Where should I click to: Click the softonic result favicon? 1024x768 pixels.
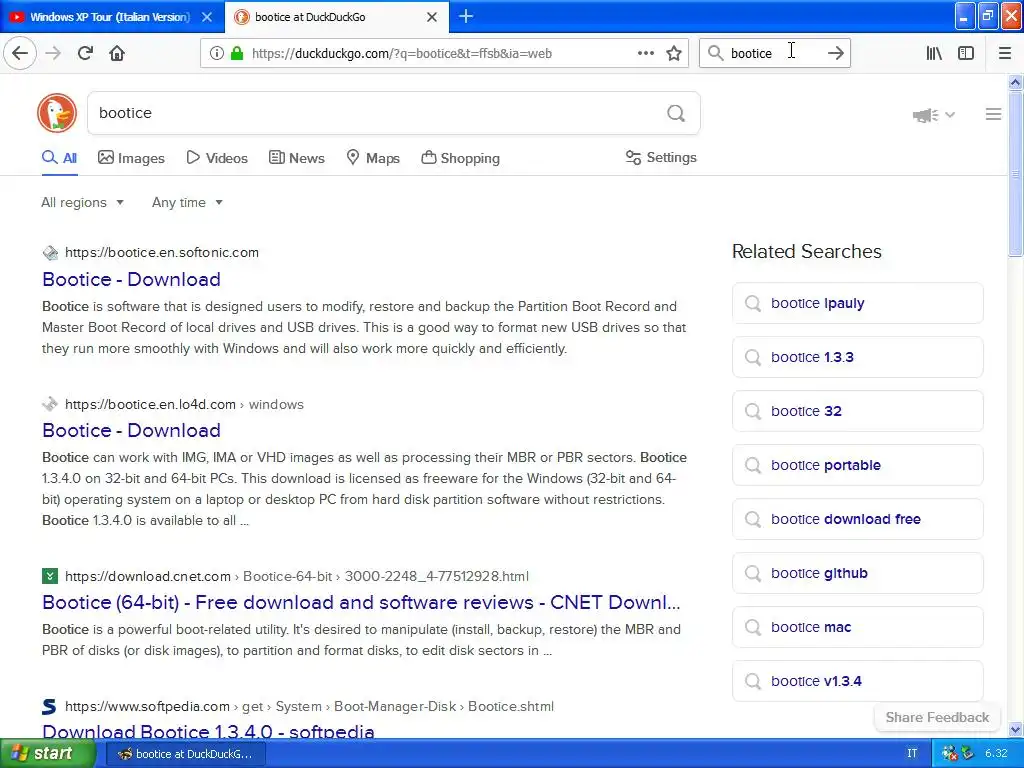tap(50, 253)
